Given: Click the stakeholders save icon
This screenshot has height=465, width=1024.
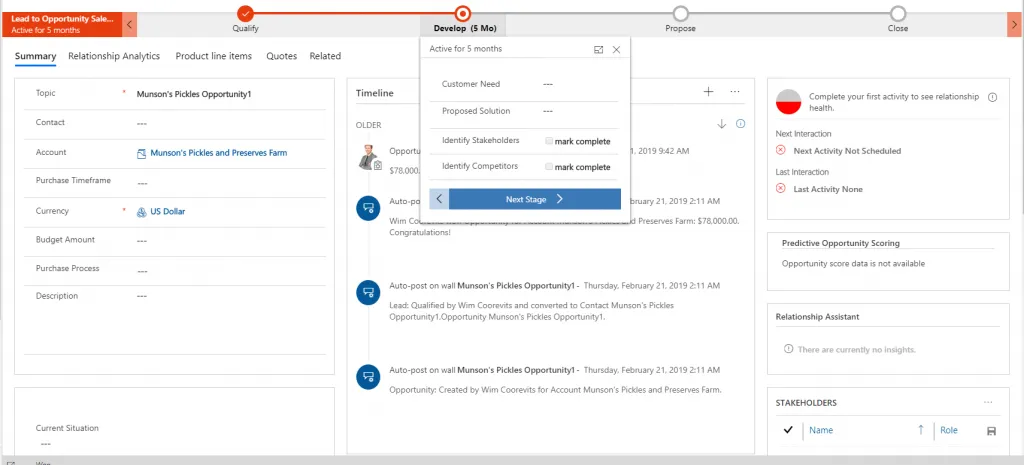Looking at the screenshot, I should pyautogui.click(x=991, y=431).
